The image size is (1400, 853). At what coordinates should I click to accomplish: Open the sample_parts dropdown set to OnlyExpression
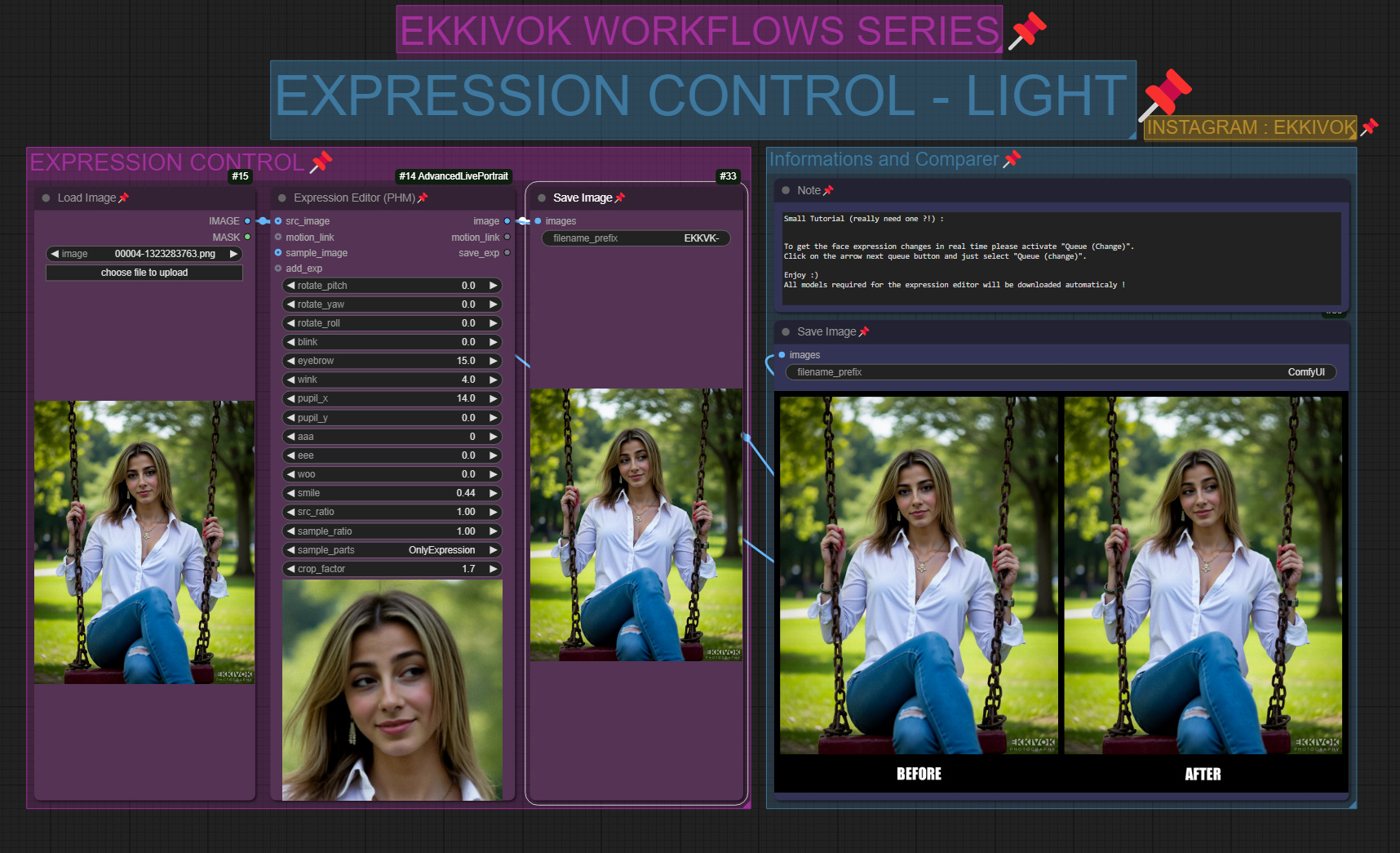point(392,550)
